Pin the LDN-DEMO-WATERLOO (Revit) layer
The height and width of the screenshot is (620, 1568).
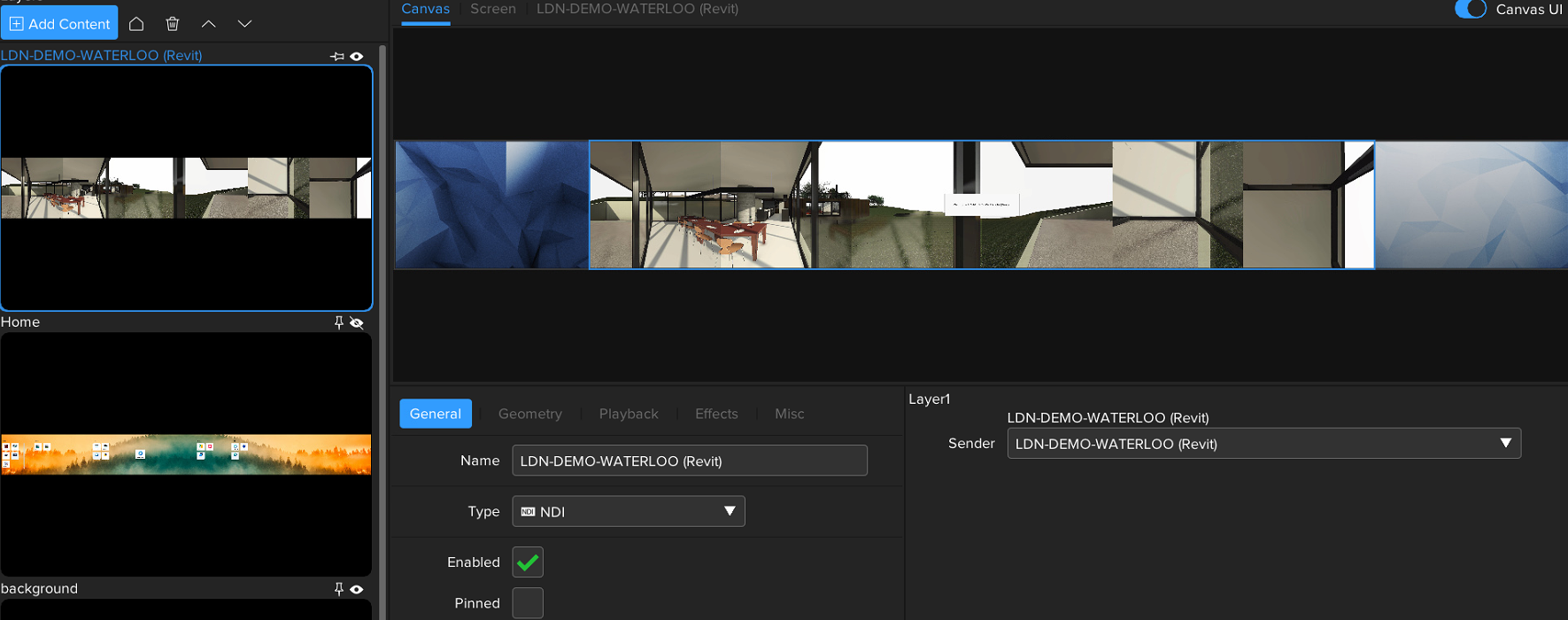tap(337, 56)
